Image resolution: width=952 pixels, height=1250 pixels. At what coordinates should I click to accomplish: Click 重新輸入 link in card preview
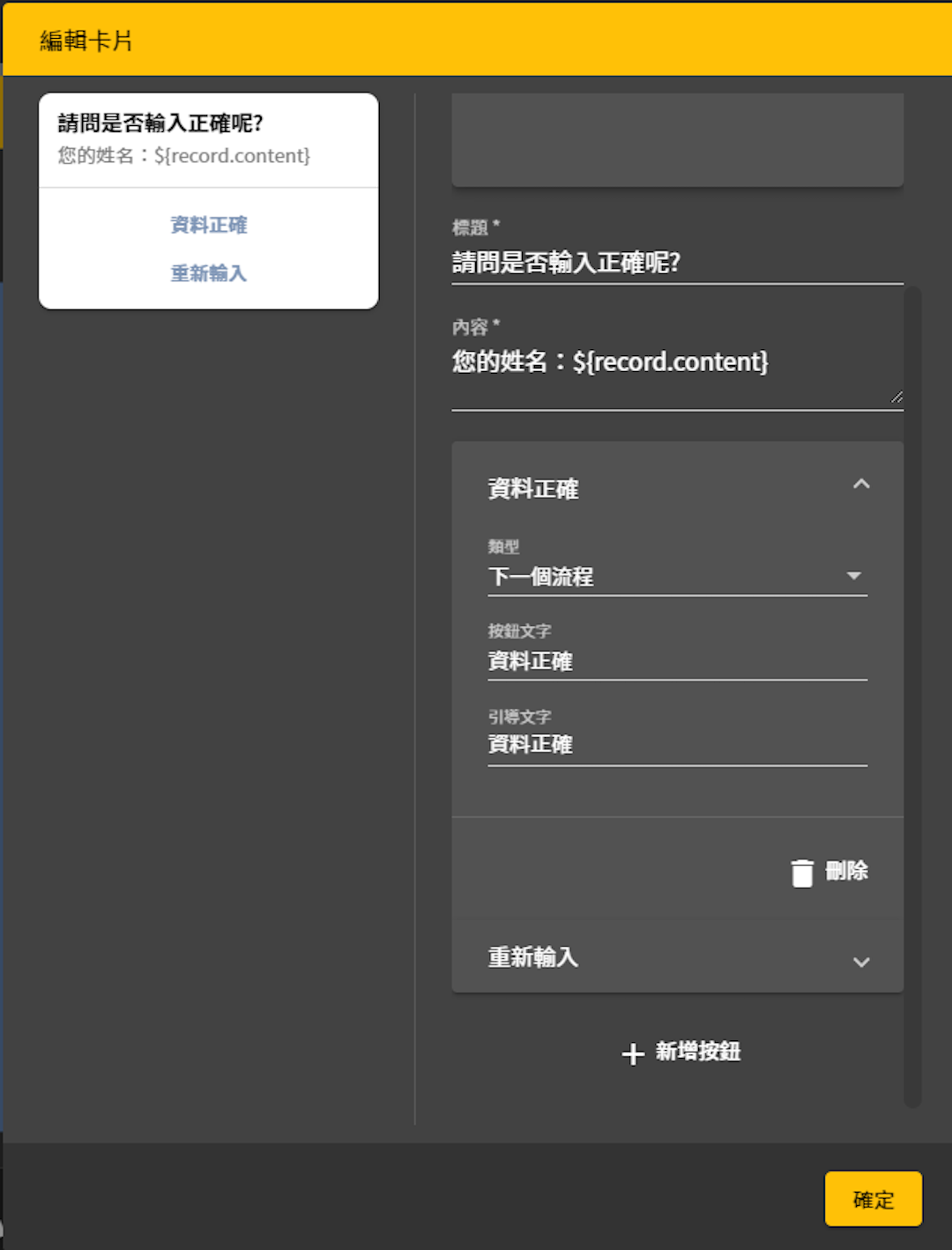pos(209,273)
